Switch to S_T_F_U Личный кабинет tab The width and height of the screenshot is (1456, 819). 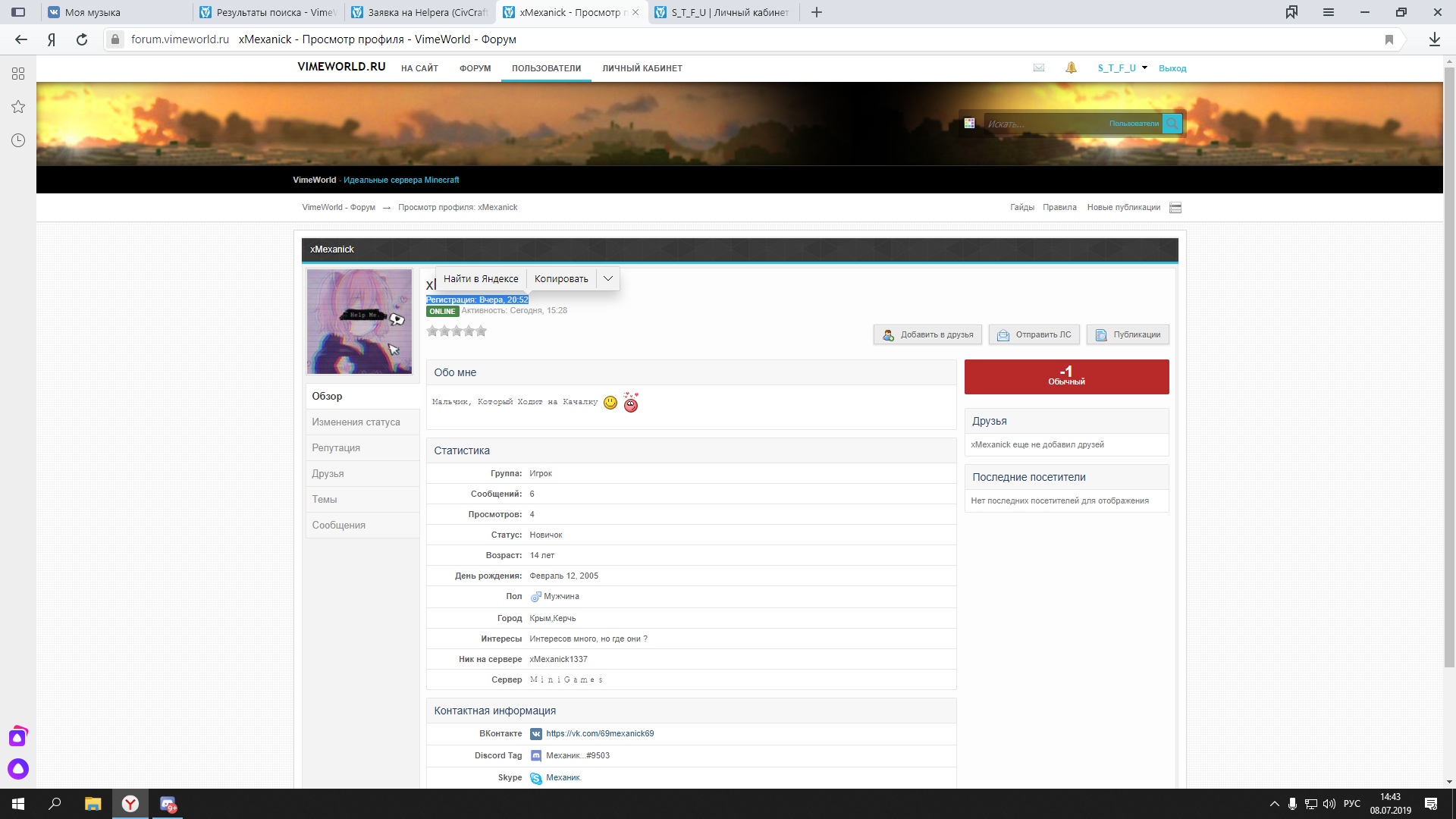(723, 12)
